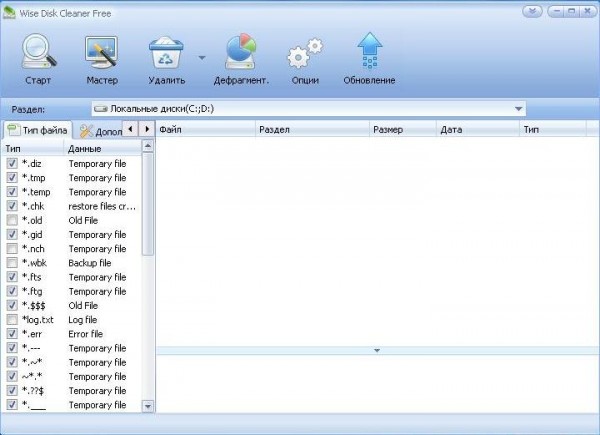
Task: Switch to the Допол tab
Action: click(101, 131)
